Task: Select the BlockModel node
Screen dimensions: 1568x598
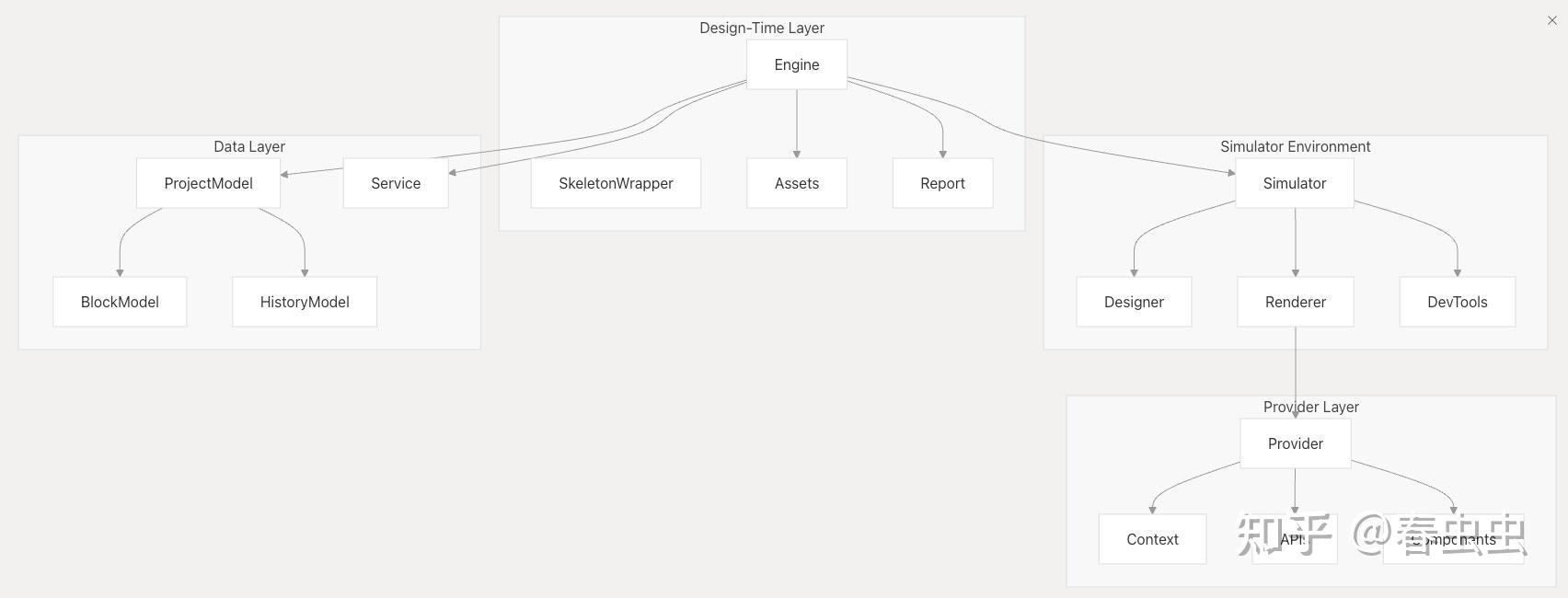Action: (120, 302)
